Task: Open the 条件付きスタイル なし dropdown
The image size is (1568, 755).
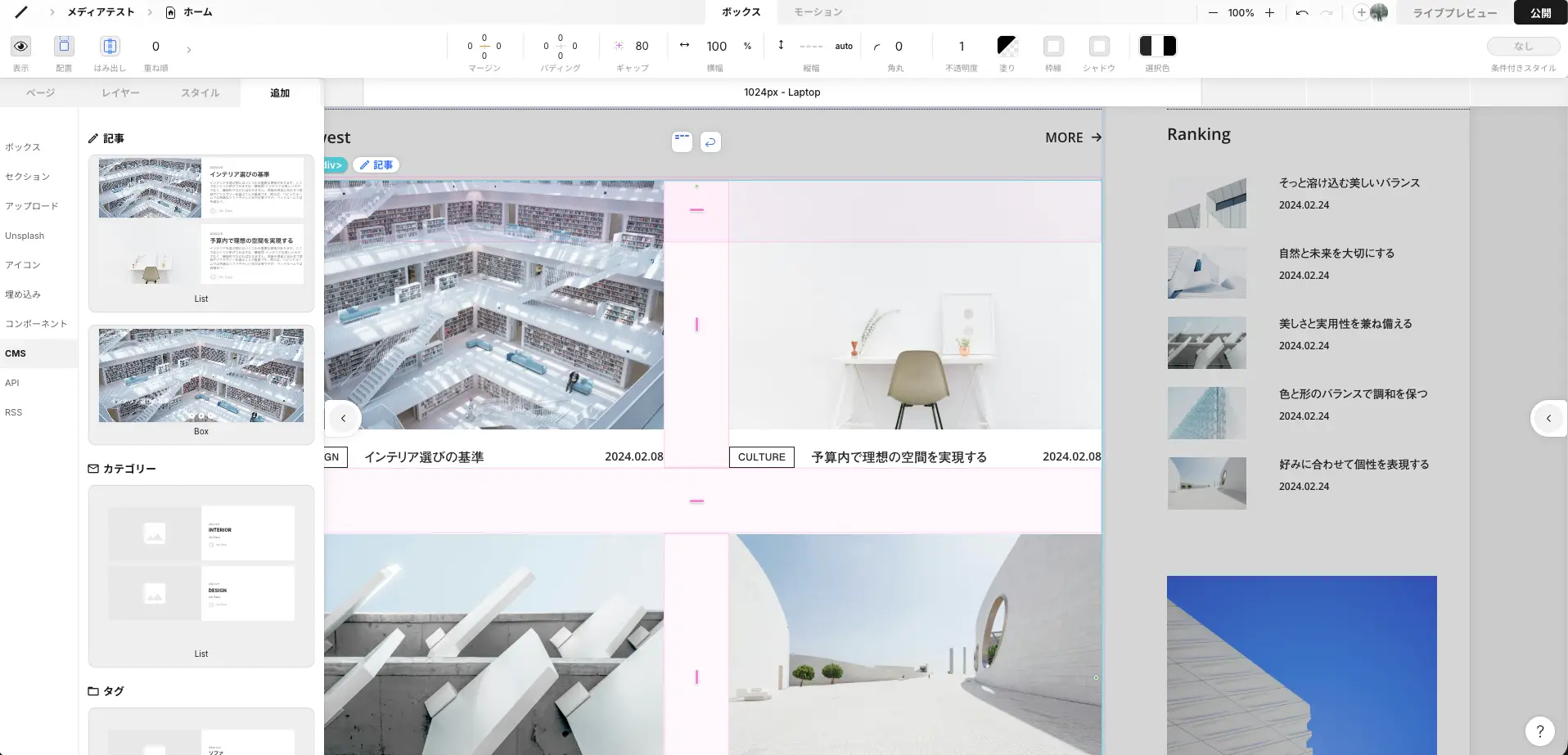Action: [x=1523, y=47]
